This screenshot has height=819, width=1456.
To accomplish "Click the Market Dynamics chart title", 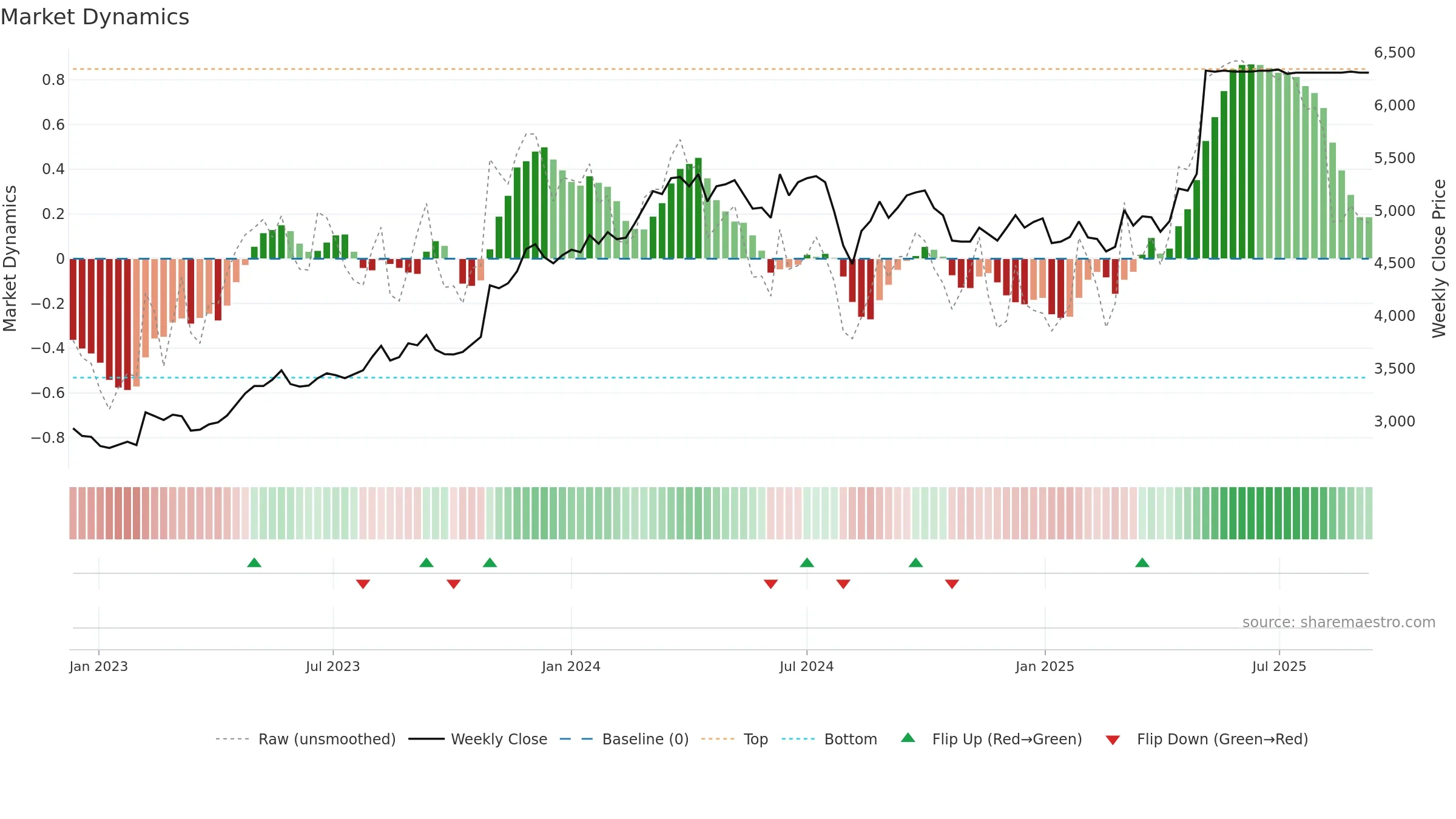I will [95, 17].
